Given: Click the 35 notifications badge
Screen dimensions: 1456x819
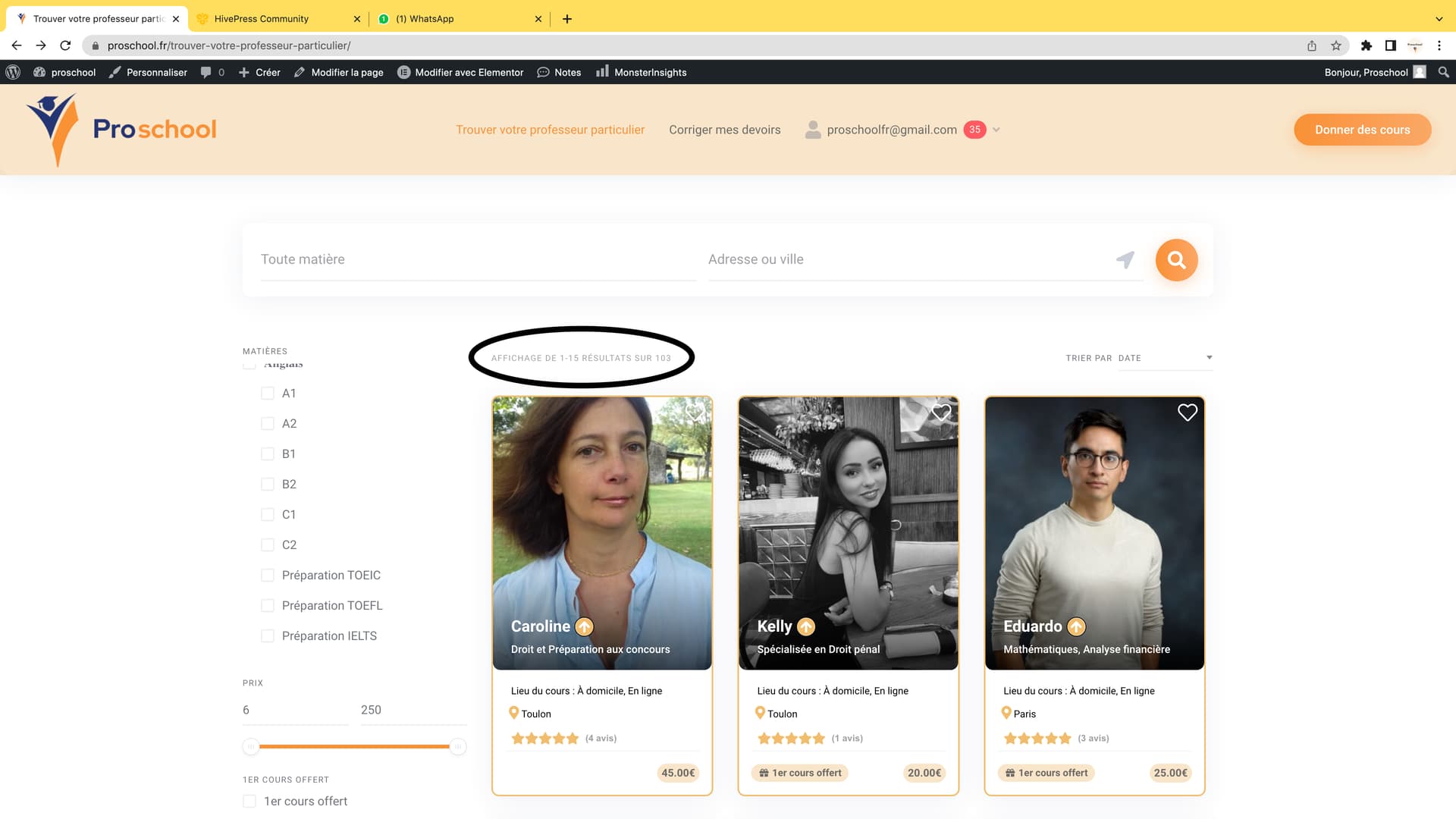Looking at the screenshot, I should point(974,130).
